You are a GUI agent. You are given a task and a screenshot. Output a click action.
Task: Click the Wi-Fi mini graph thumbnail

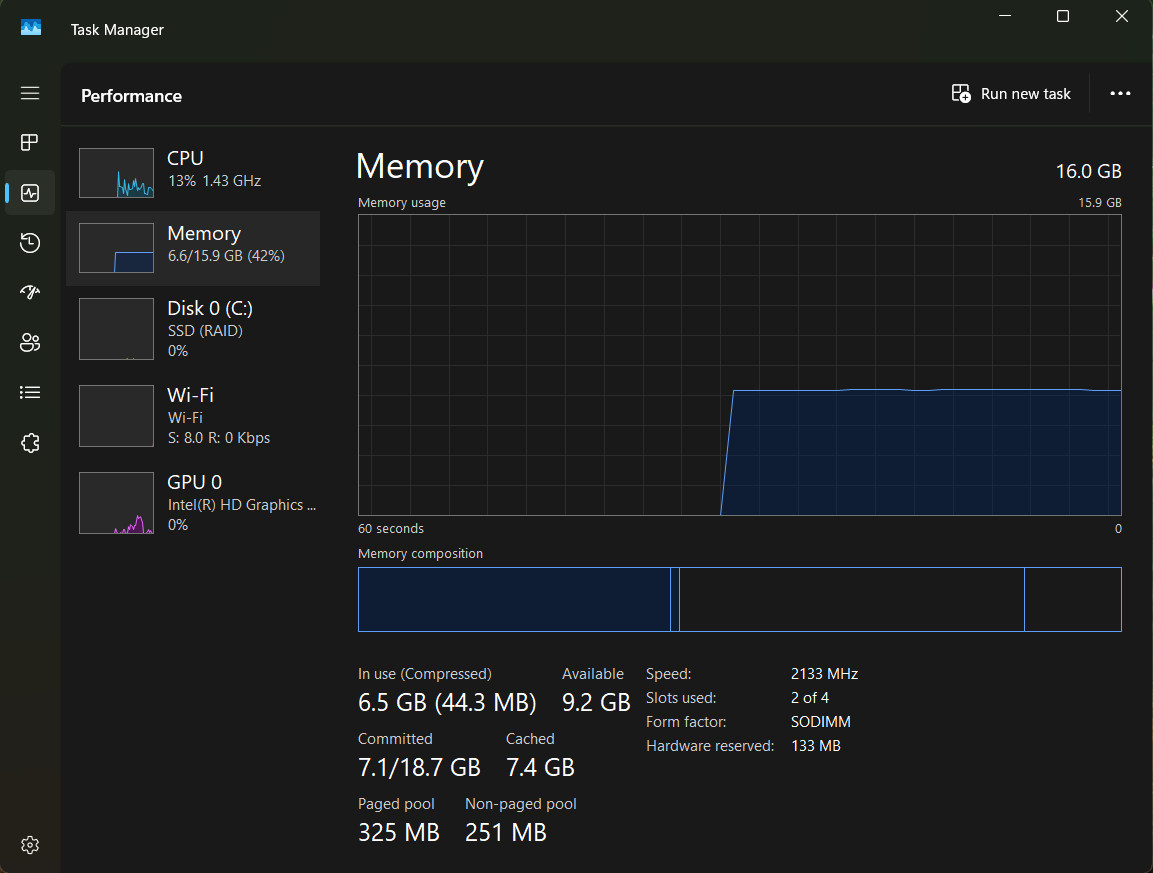[116, 416]
